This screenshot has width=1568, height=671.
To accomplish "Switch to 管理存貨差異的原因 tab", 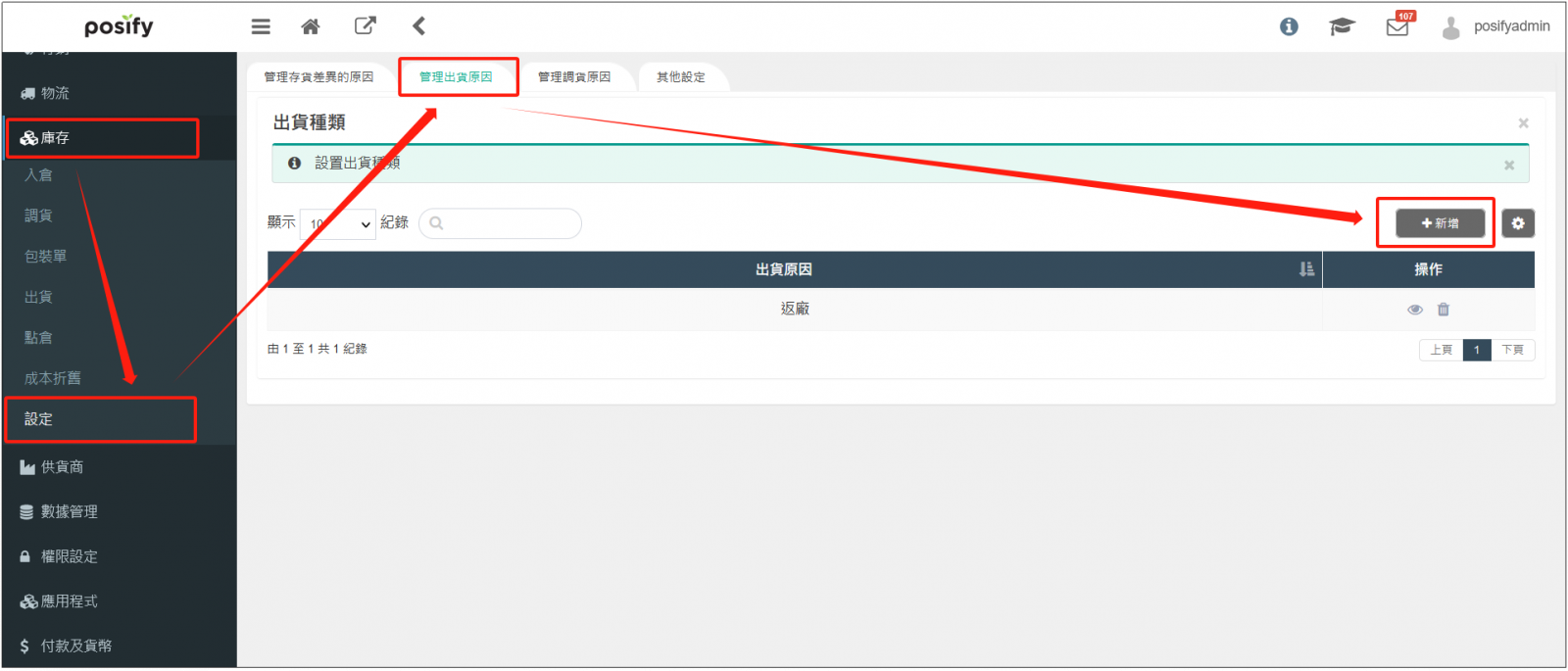I will [318, 77].
